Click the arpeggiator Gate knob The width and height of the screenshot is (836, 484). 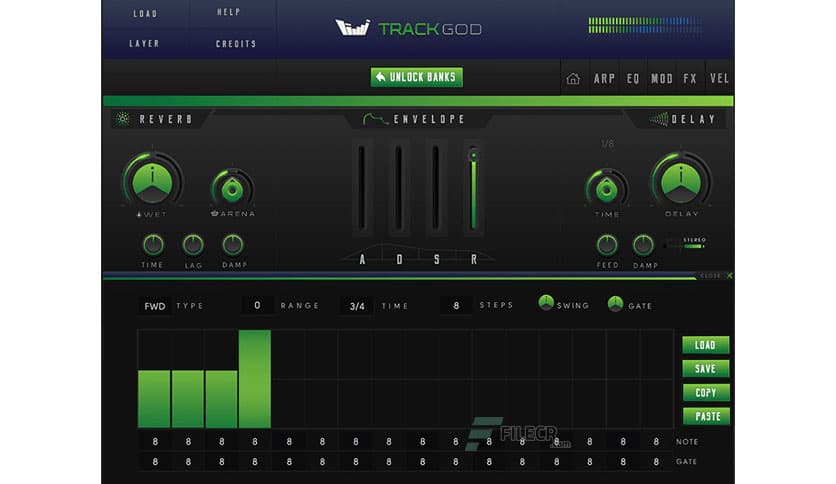(x=615, y=304)
